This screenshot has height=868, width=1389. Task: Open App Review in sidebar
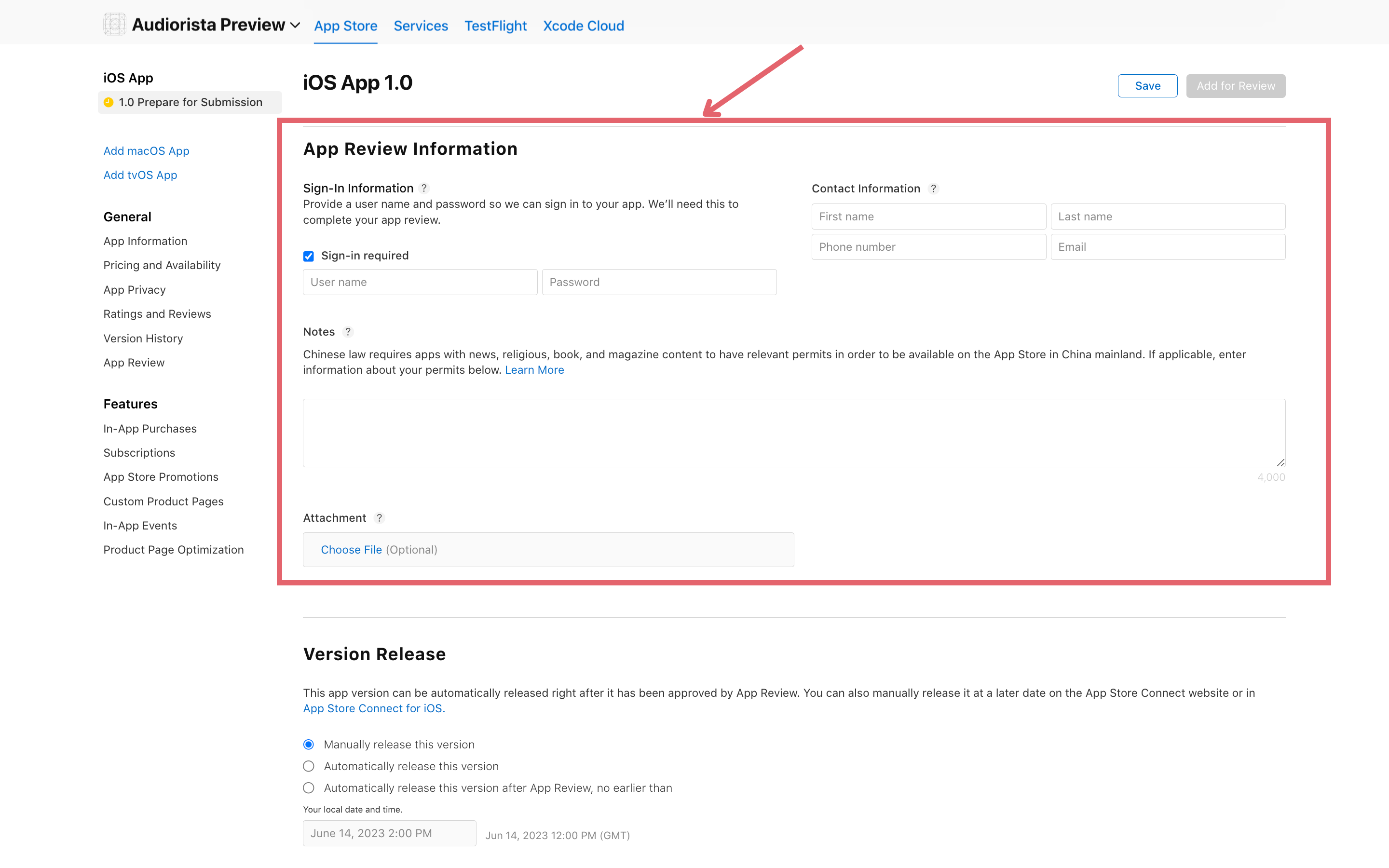pyautogui.click(x=134, y=363)
